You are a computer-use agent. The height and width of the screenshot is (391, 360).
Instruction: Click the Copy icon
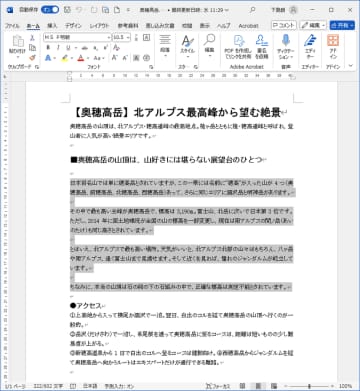tap(32, 48)
